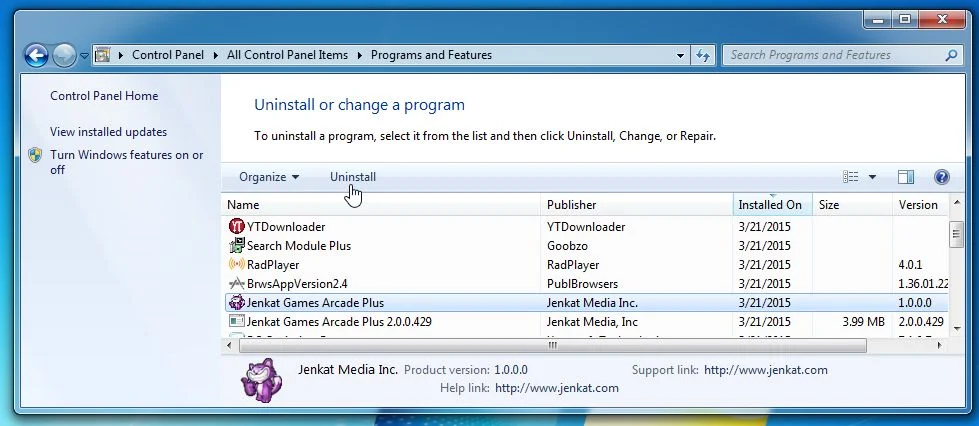Maximize the Programs and Features window
Screen dimensions: 979x426
(x=905, y=20)
